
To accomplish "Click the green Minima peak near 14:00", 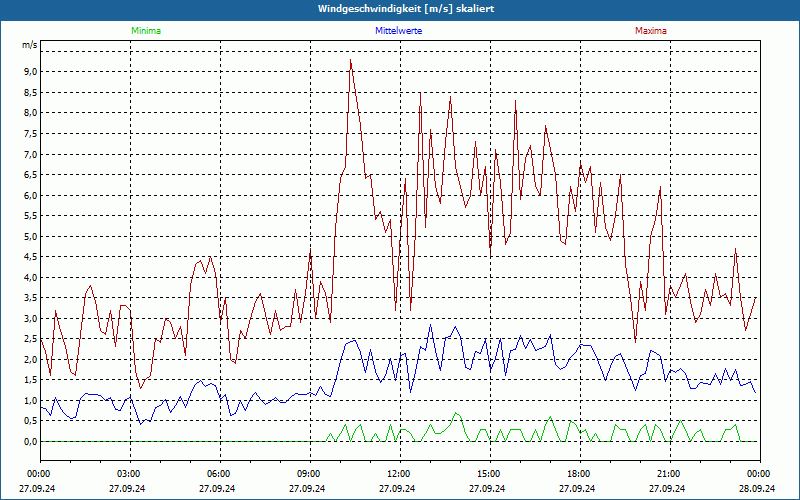I will point(456,413).
